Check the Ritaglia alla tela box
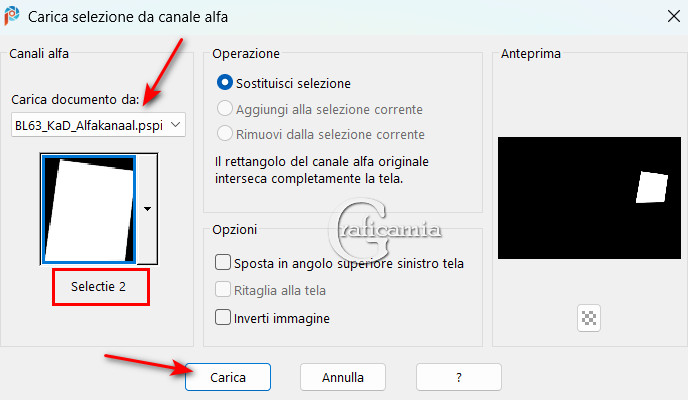688x400 pixels. pos(223,289)
